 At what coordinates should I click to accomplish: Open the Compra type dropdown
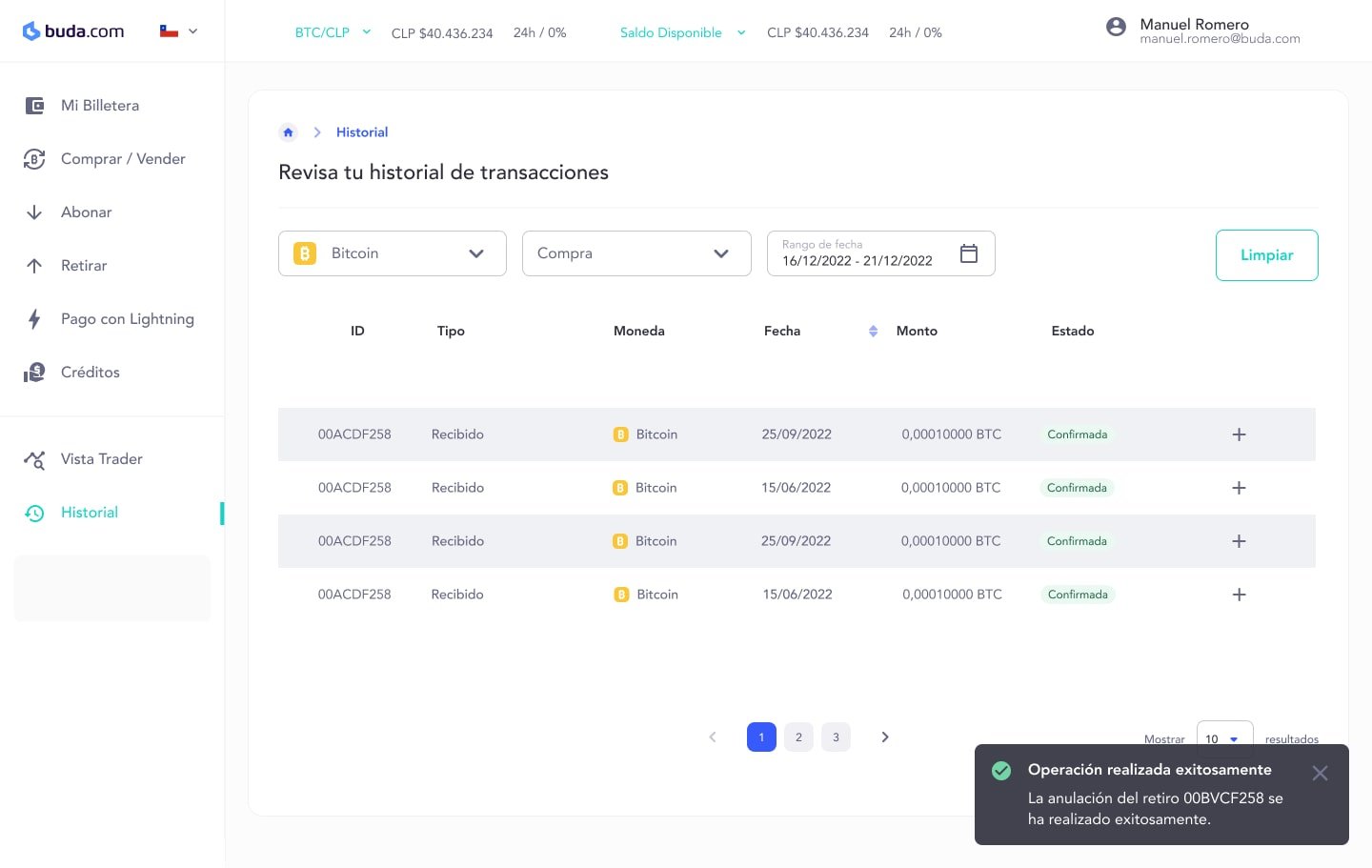point(636,253)
